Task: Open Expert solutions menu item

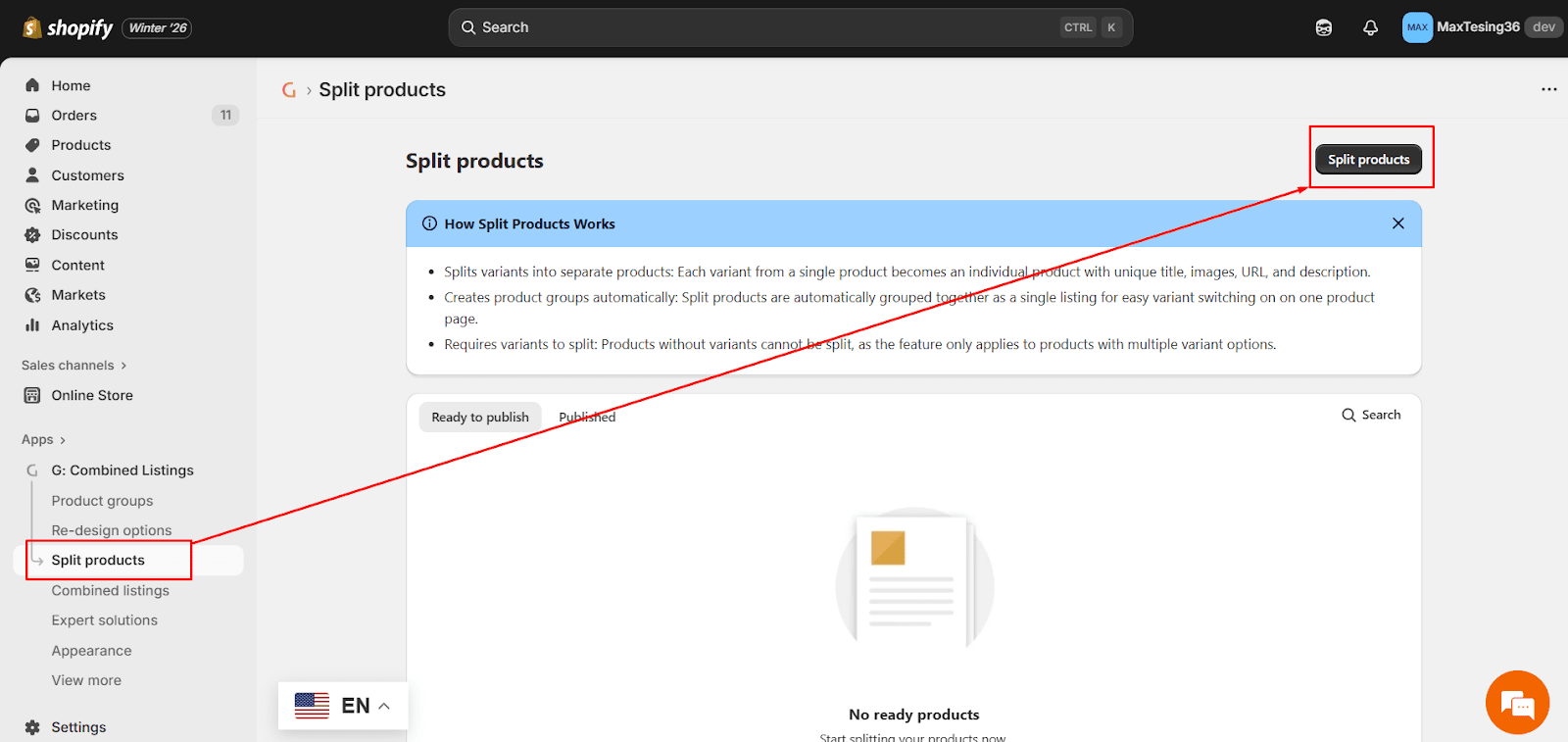Action: [105, 620]
